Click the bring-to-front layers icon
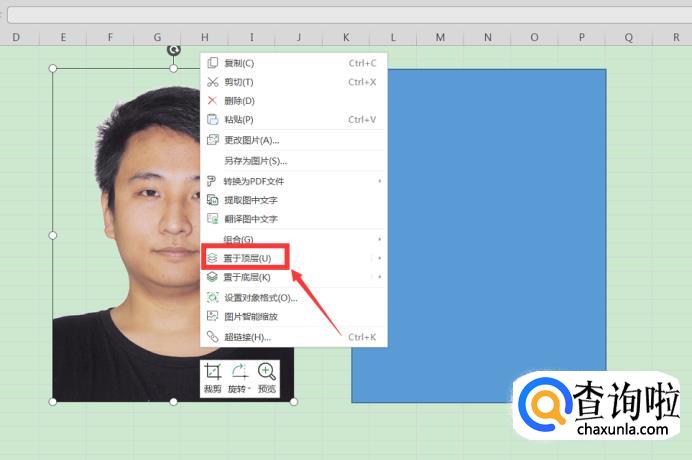 pyautogui.click(x=212, y=258)
